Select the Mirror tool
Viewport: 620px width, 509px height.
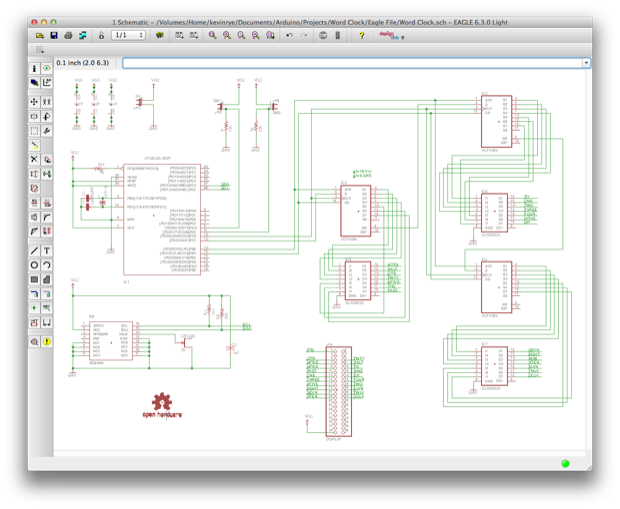pyautogui.click(x=34, y=116)
